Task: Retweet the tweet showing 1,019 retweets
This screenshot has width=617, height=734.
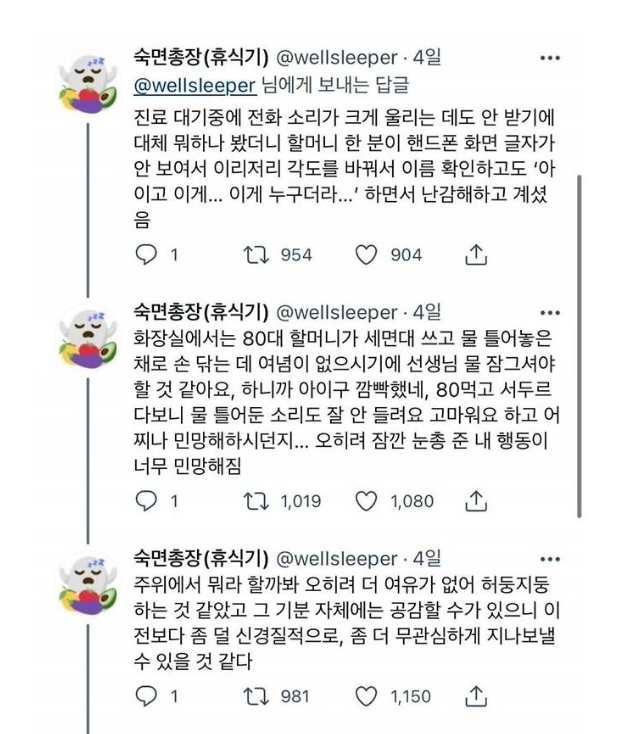Action: pos(256,501)
